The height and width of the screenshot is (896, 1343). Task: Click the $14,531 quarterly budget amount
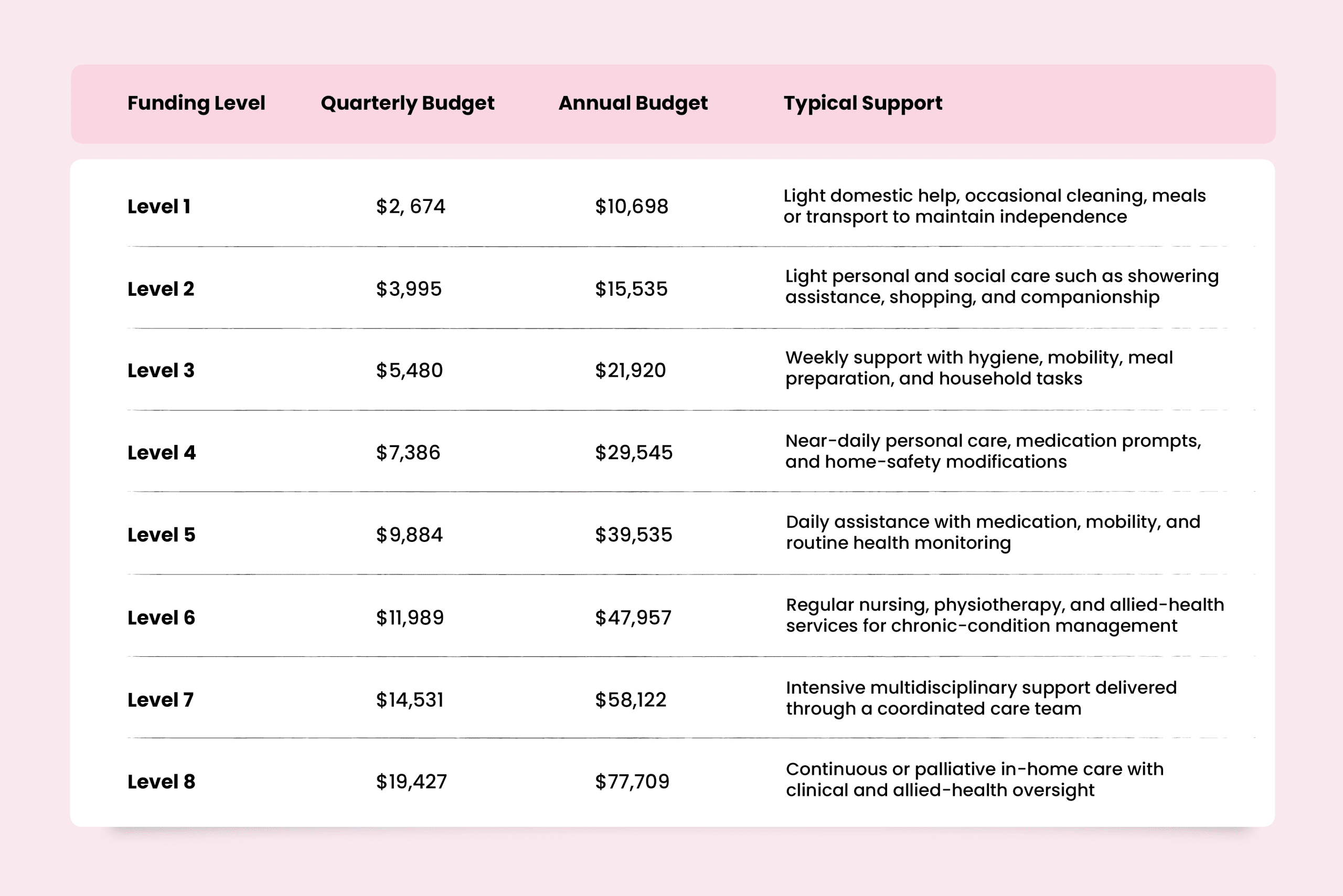point(409,700)
